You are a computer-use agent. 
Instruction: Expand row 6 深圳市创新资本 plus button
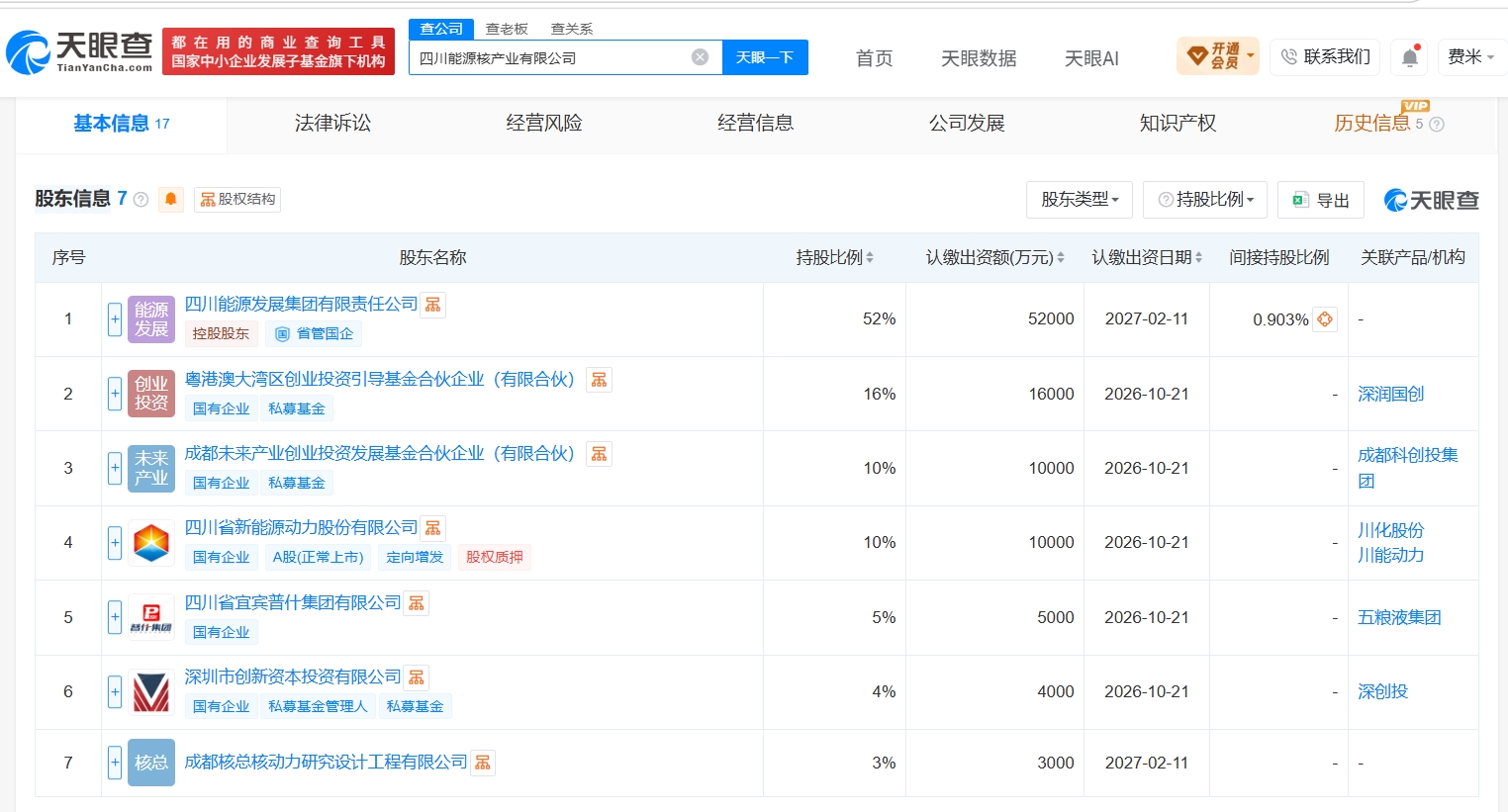115,691
